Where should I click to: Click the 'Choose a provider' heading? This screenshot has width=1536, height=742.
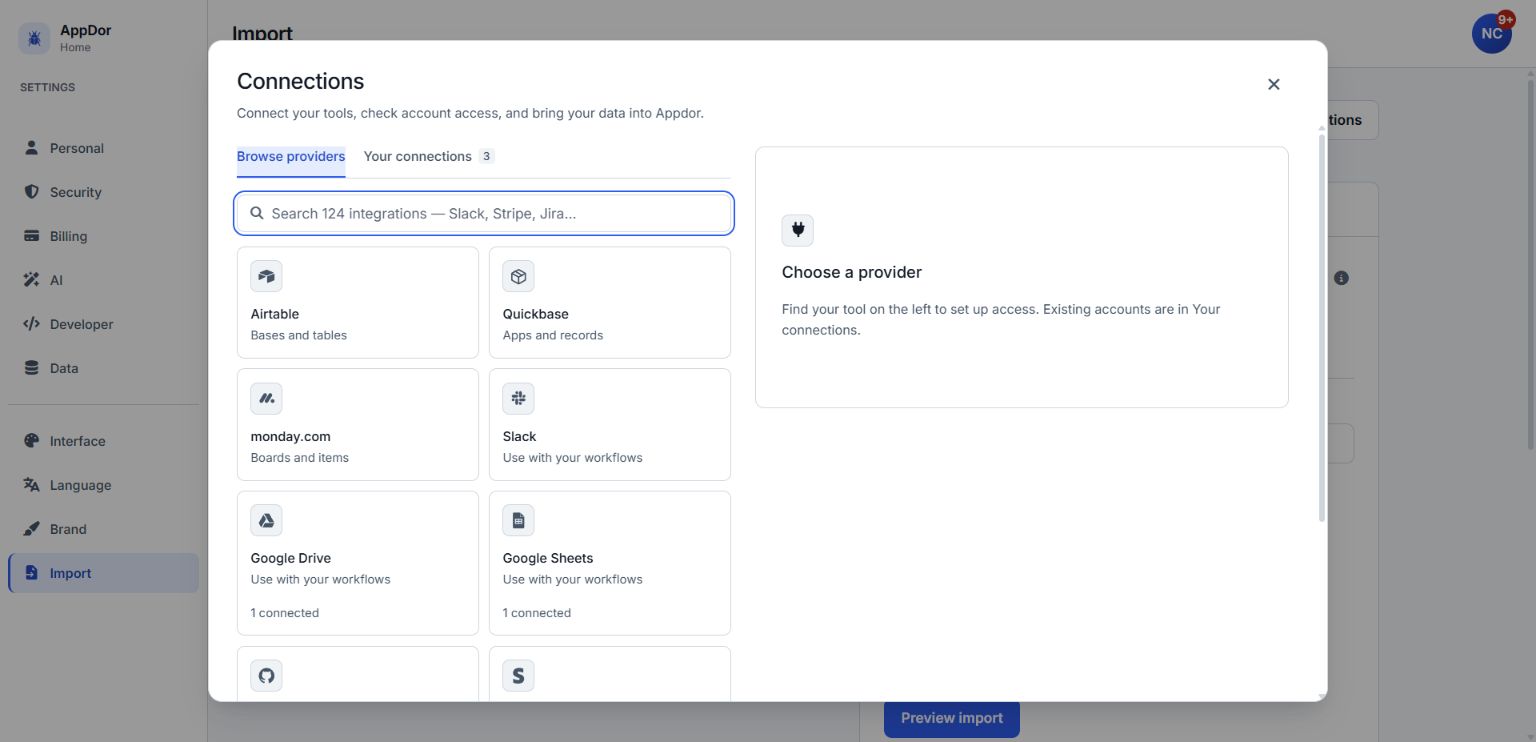pyautogui.click(x=852, y=272)
